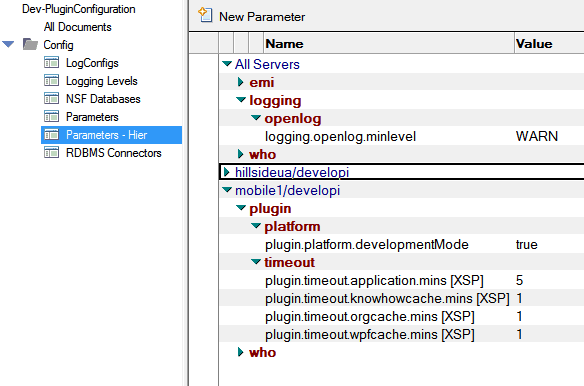Select the hillsideua/developi server label
Viewport: 584px width, 386px height.
point(292,172)
